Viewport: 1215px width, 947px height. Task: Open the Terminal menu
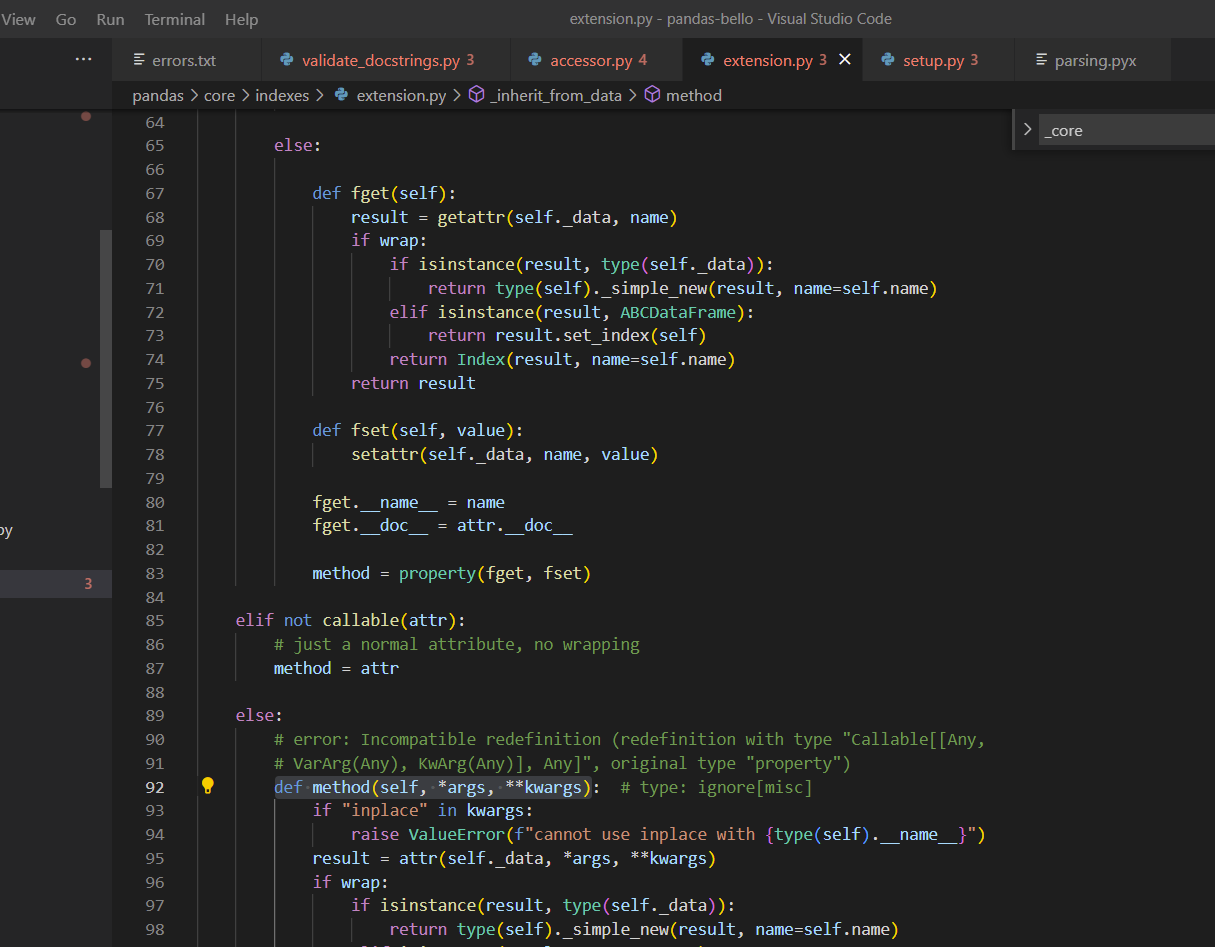pos(175,19)
